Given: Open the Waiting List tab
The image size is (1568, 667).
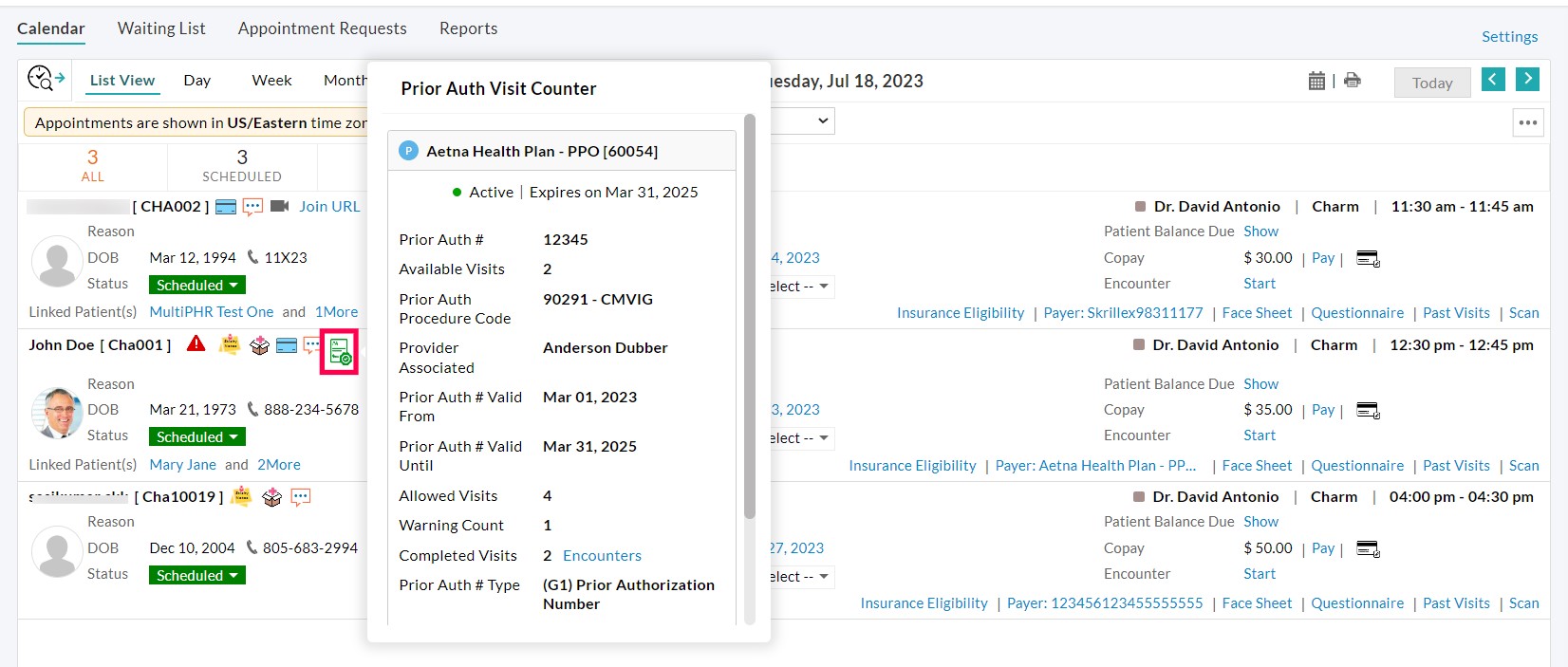Looking at the screenshot, I should point(161,28).
